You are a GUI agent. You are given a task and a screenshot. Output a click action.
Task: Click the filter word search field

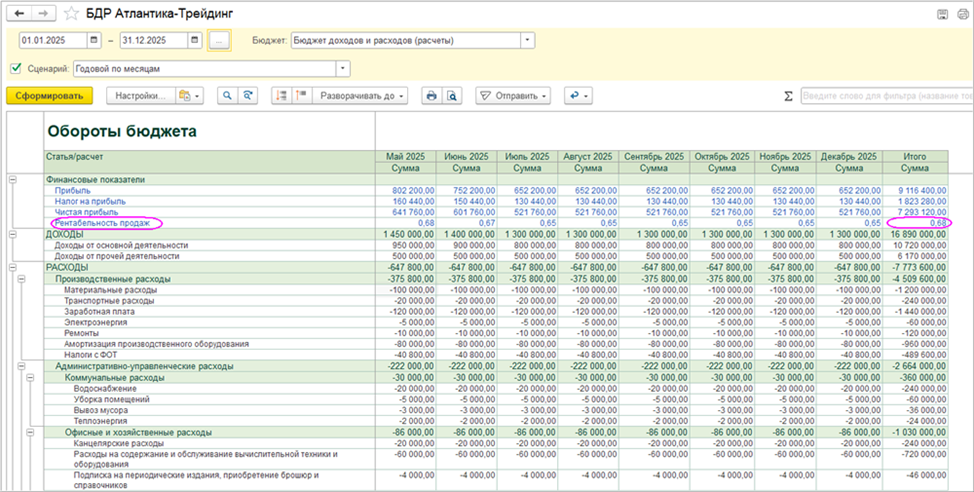point(885,96)
